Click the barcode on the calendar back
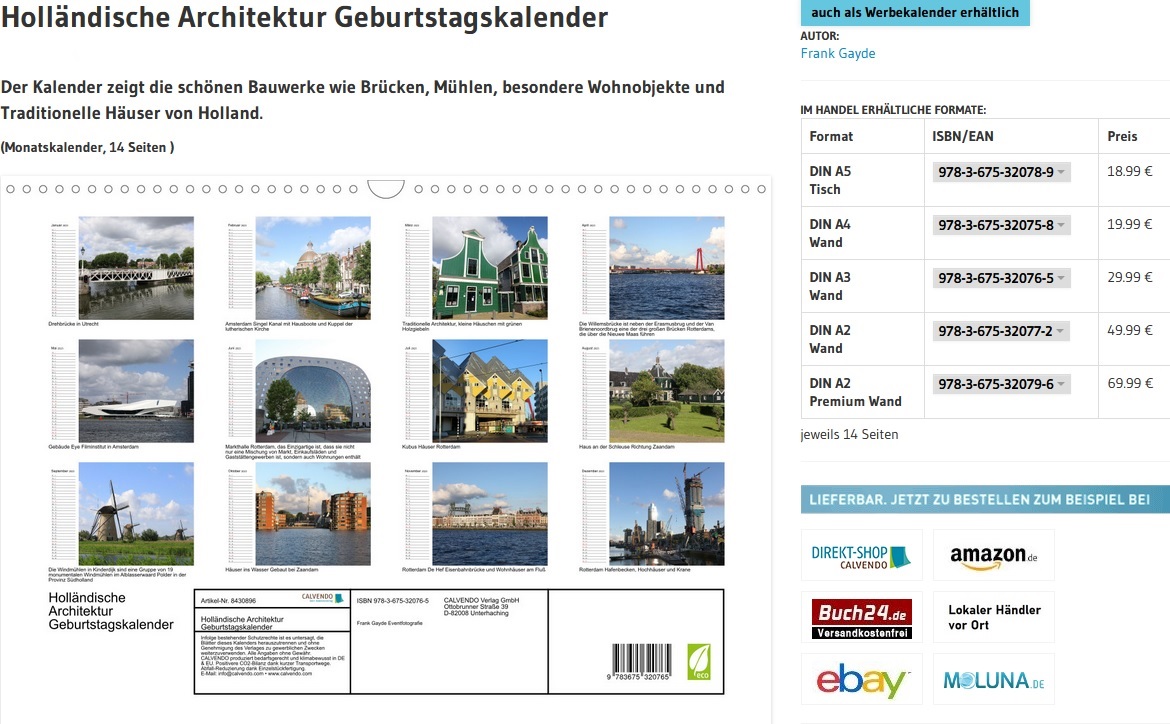The width and height of the screenshot is (1170, 724). pyautogui.click(x=641, y=662)
